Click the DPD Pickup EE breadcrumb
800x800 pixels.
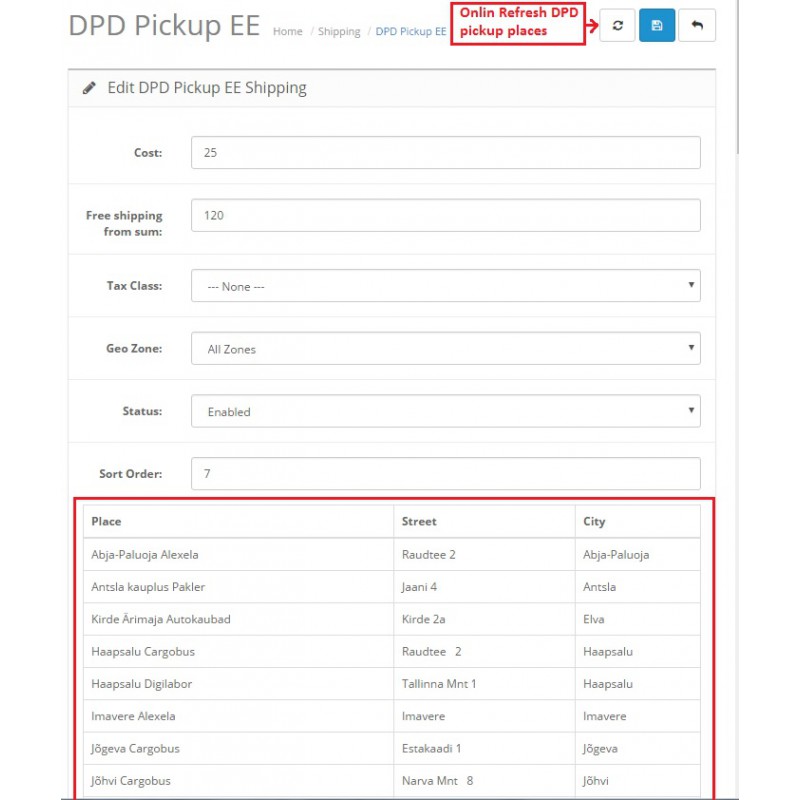pos(411,32)
